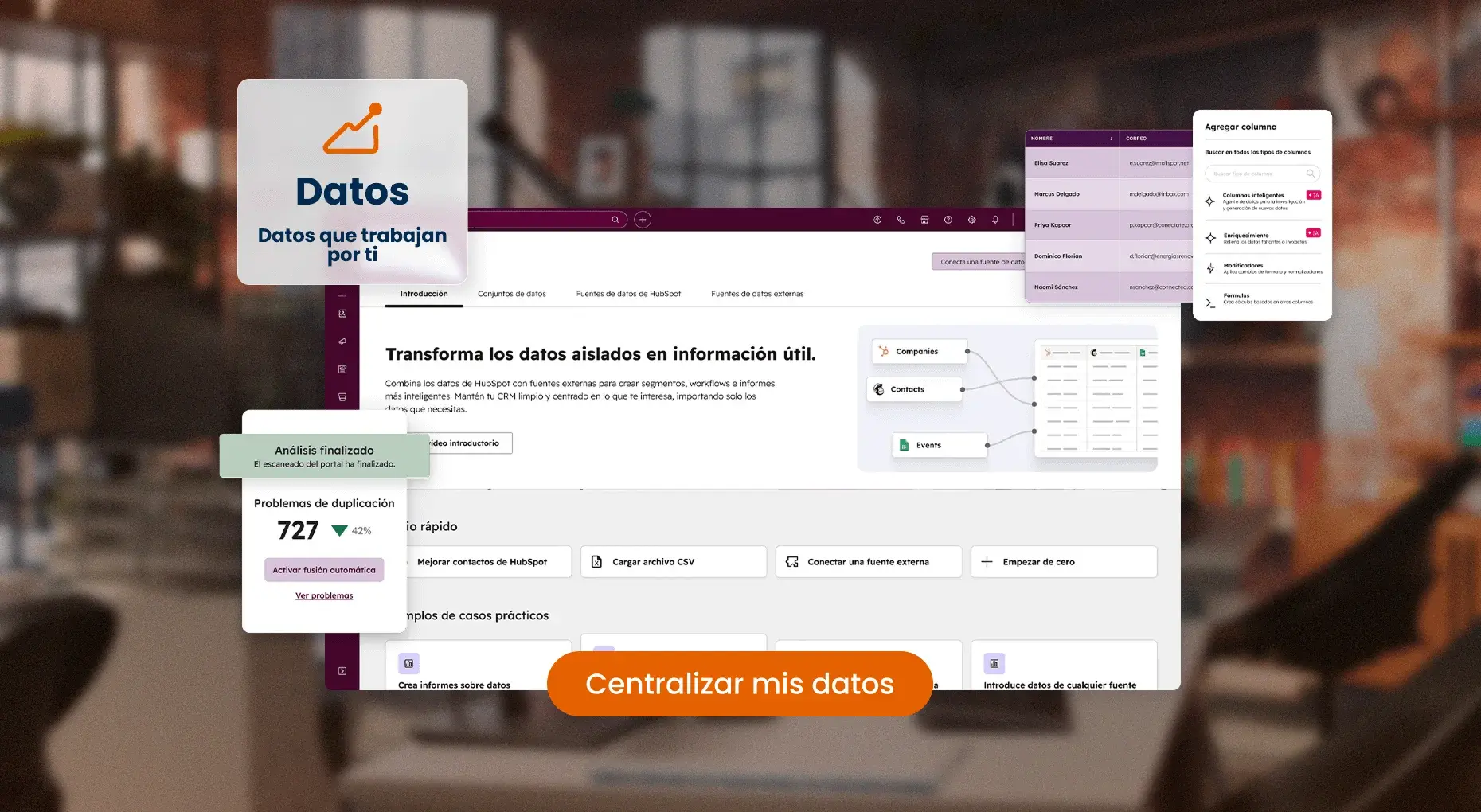The image size is (1481, 812).
Task: Open Fuentes de datos externas tab
Action: click(756, 294)
